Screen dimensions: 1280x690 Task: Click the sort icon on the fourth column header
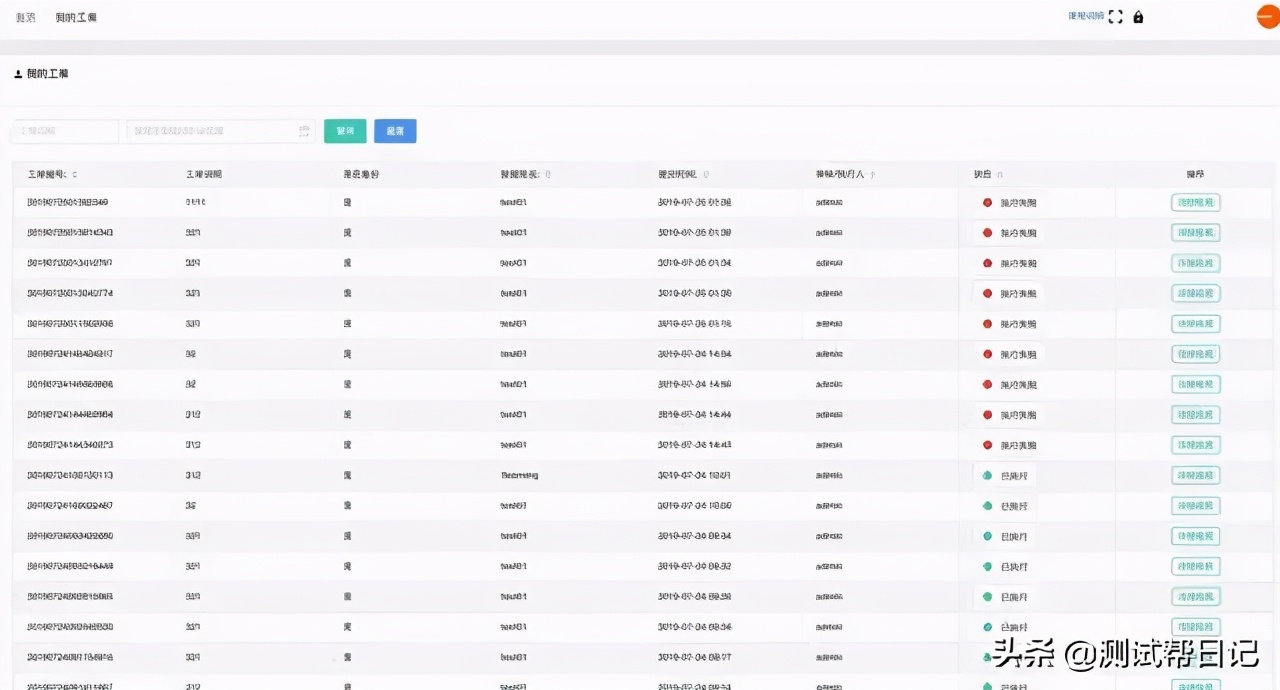[547, 175]
